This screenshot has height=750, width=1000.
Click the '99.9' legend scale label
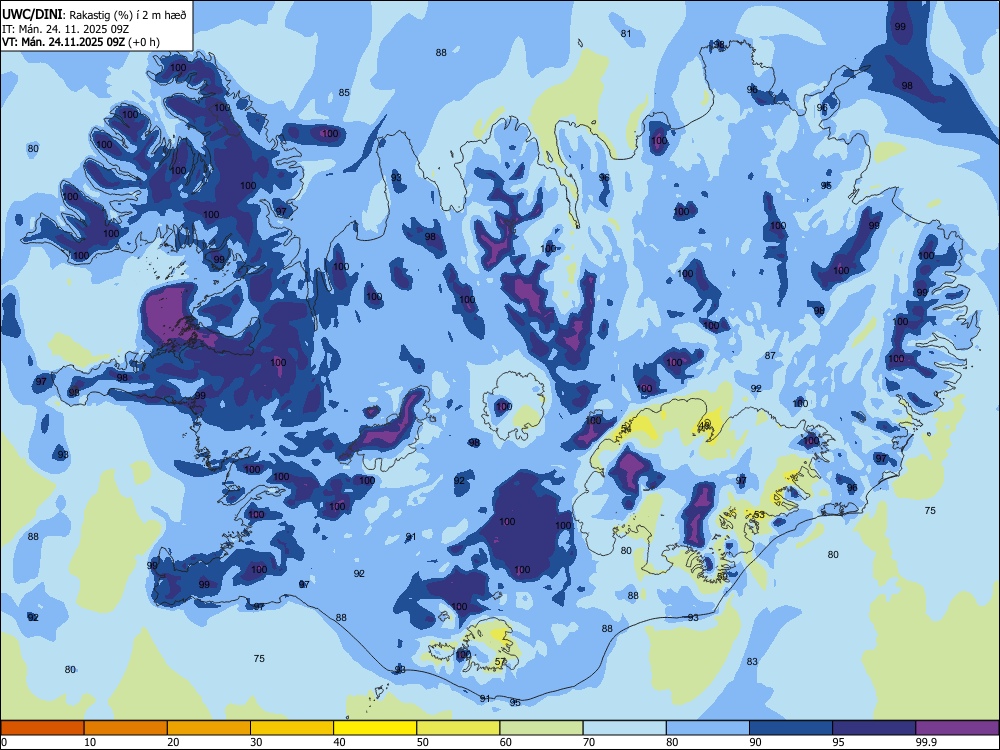tap(926, 742)
